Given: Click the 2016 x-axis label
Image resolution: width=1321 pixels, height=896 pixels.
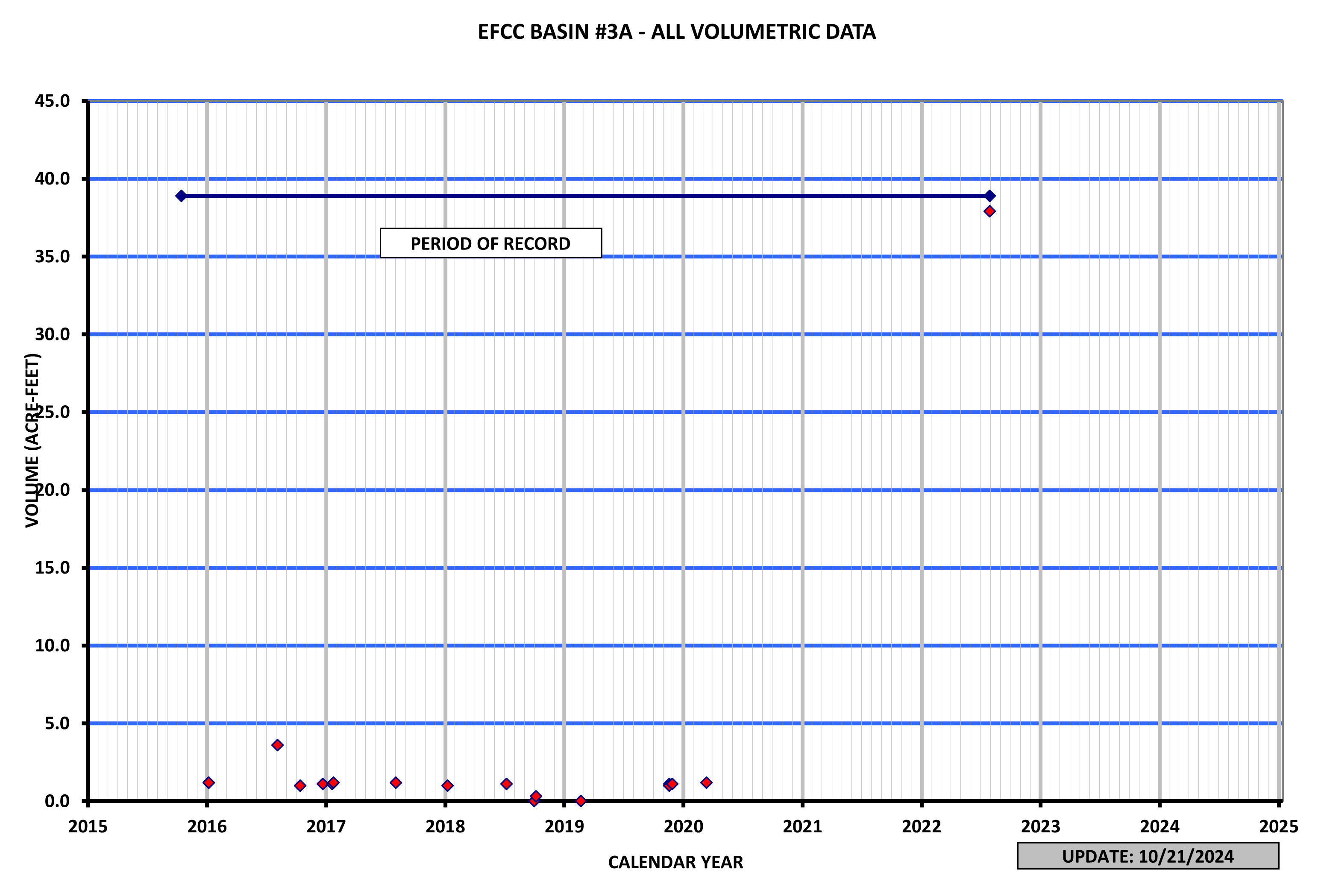Looking at the screenshot, I should click(207, 826).
